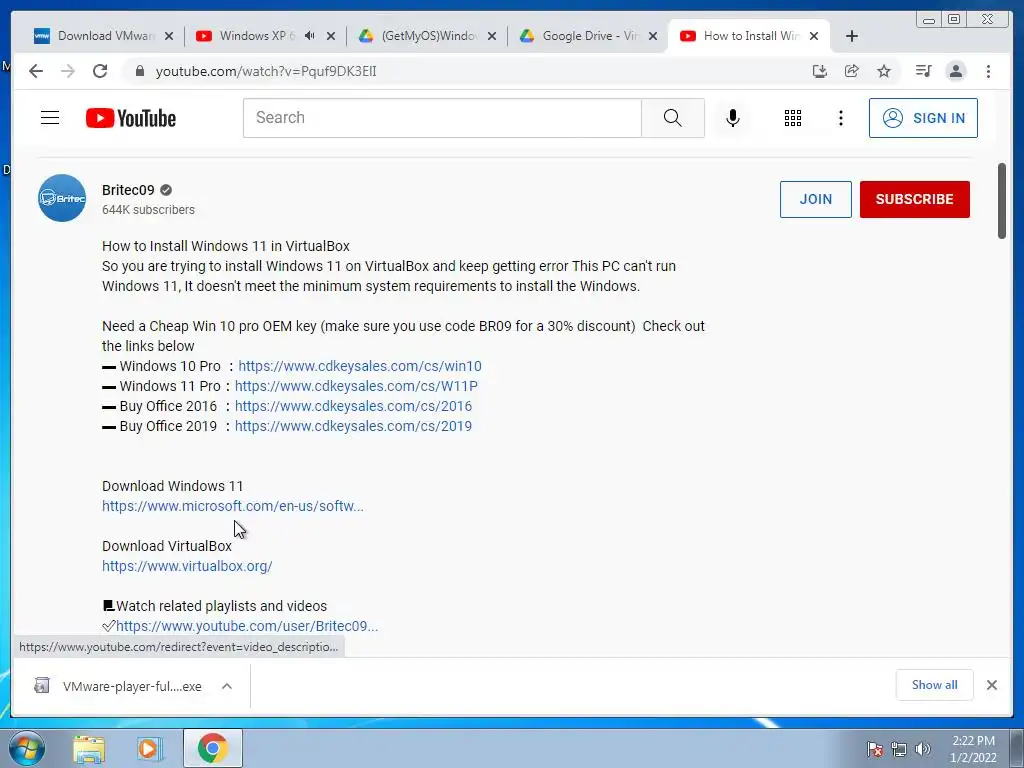Click the Show desktop strip at the end of the taskbar
The height and width of the screenshot is (768, 1024).
[1016, 748]
